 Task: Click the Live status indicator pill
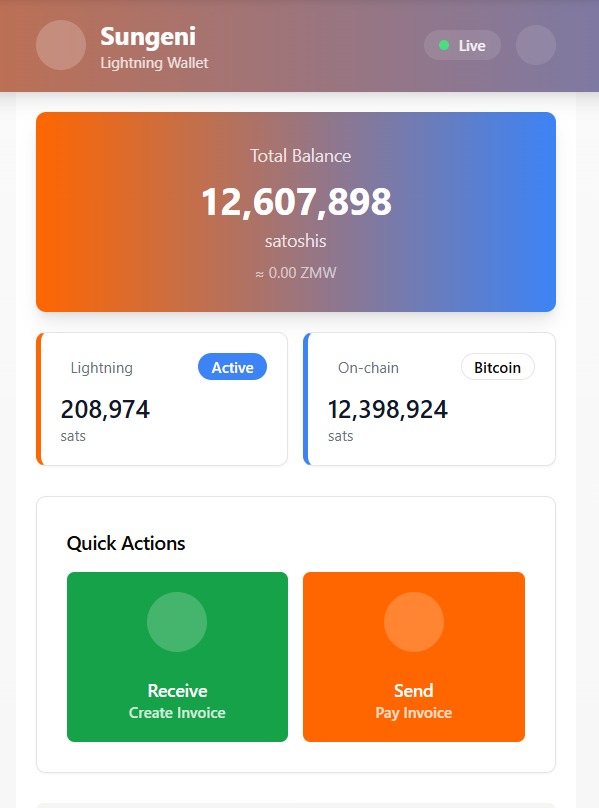(462, 45)
